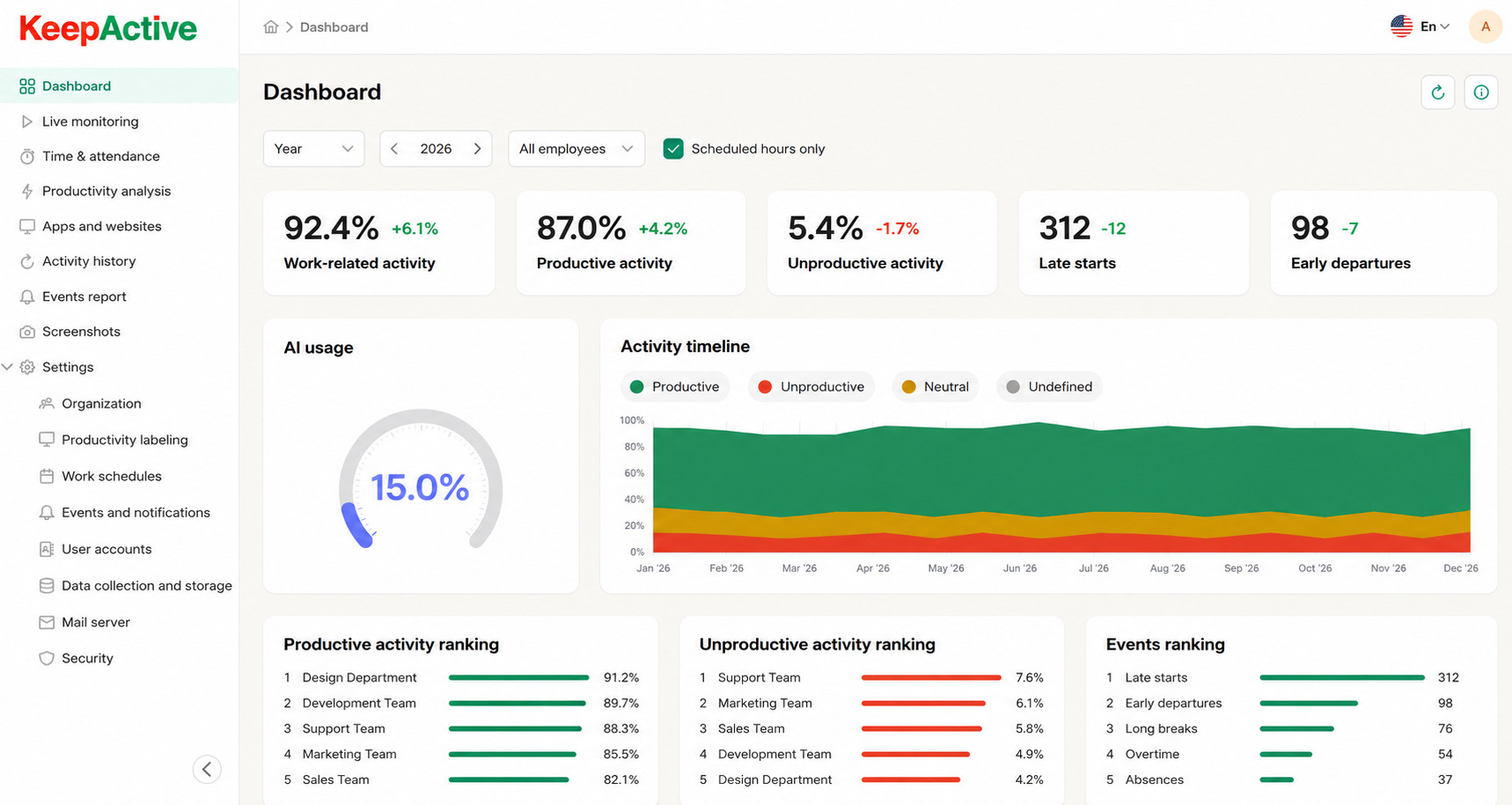Screen dimensions: 1512x805
Task: Open Activity history menu item
Action: 119,261
